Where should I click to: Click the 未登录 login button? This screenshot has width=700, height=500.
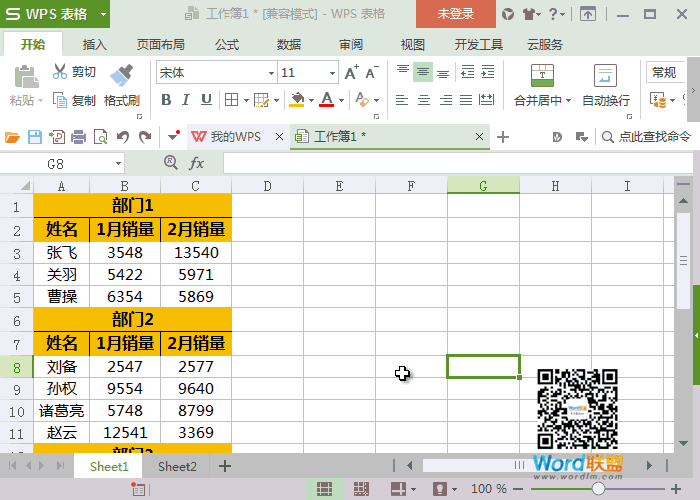coord(455,14)
